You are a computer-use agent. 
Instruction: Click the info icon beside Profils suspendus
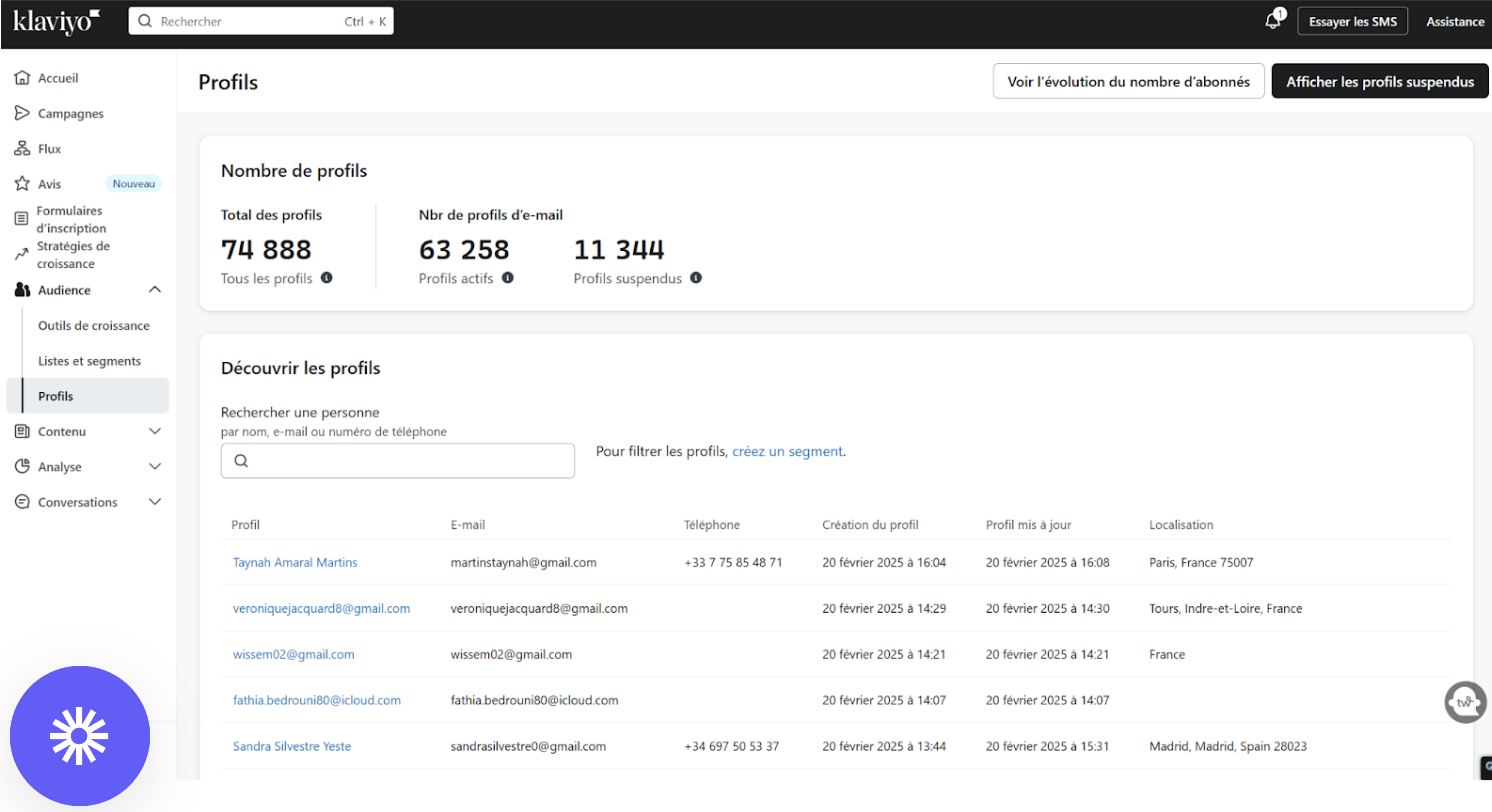tap(696, 278)
